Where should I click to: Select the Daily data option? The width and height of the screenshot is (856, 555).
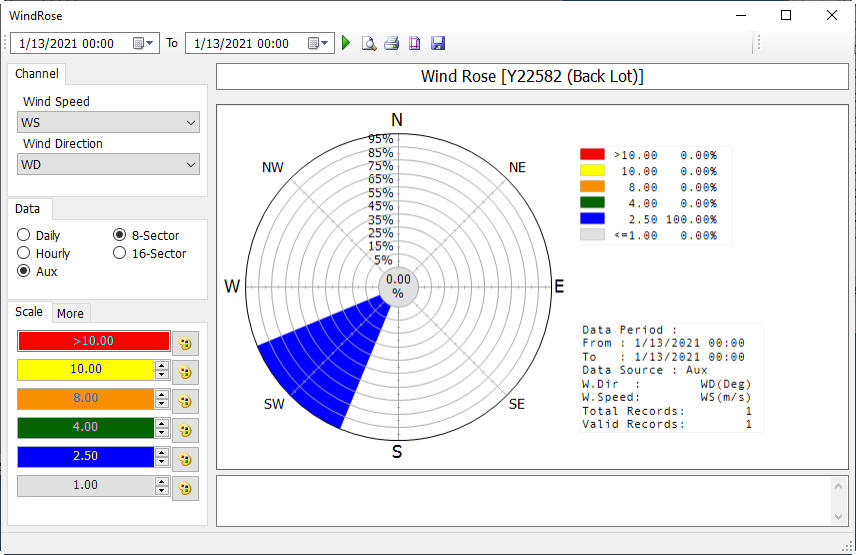pyautogui.click(x=24, y=235)
